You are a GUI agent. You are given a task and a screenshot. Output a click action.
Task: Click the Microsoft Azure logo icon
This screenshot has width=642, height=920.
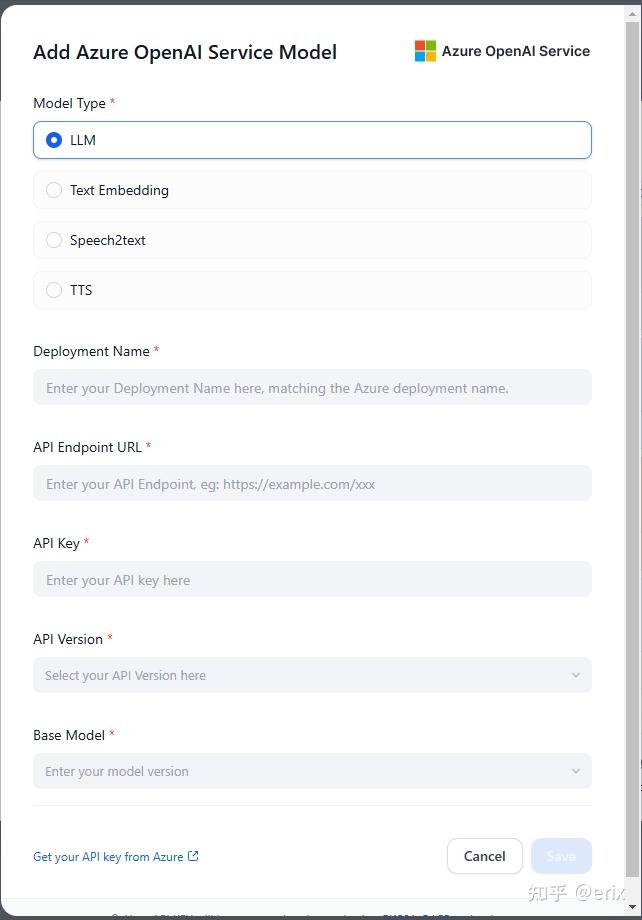click(425, 51)
